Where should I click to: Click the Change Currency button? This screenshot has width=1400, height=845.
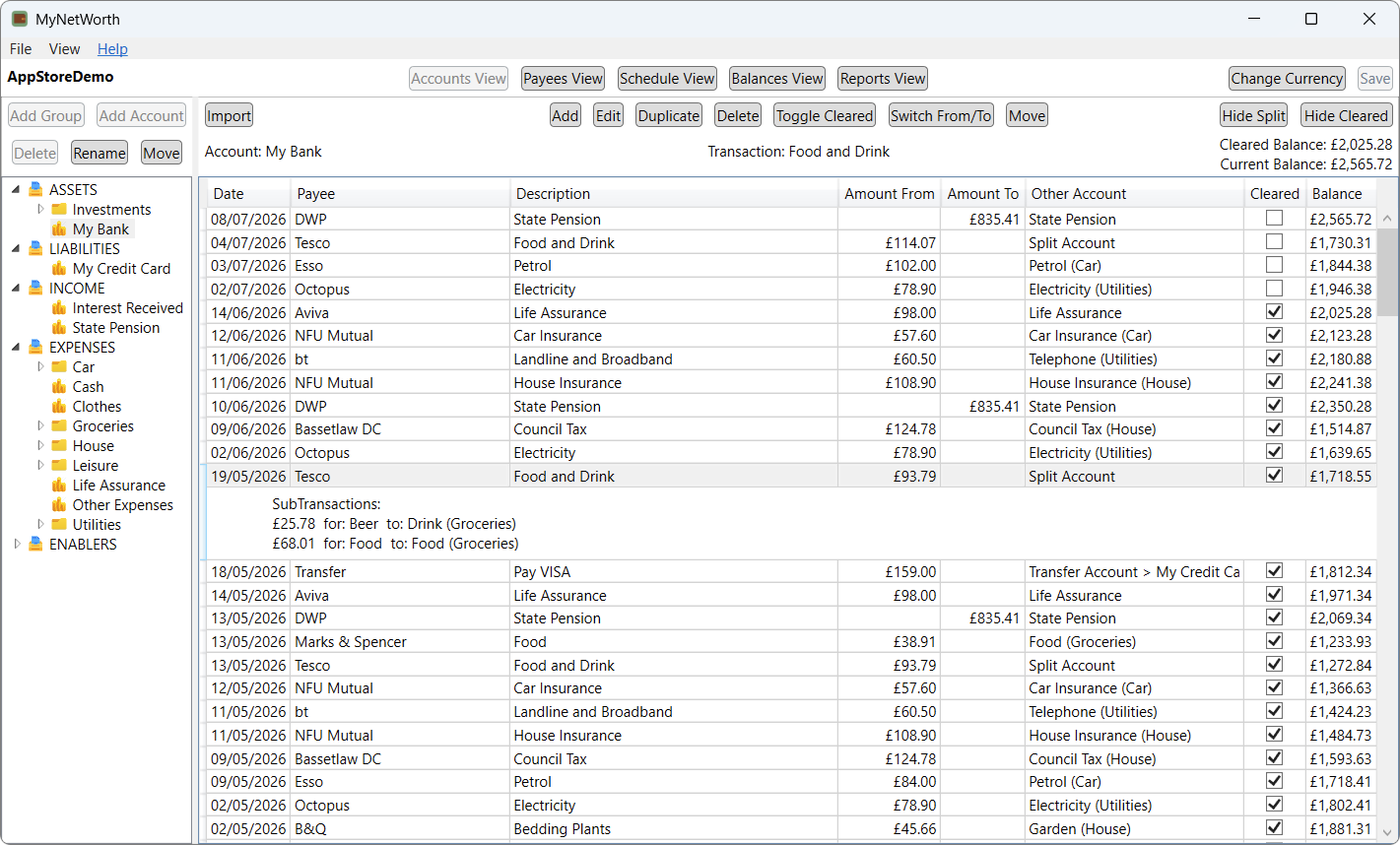tap(1287, 79)
